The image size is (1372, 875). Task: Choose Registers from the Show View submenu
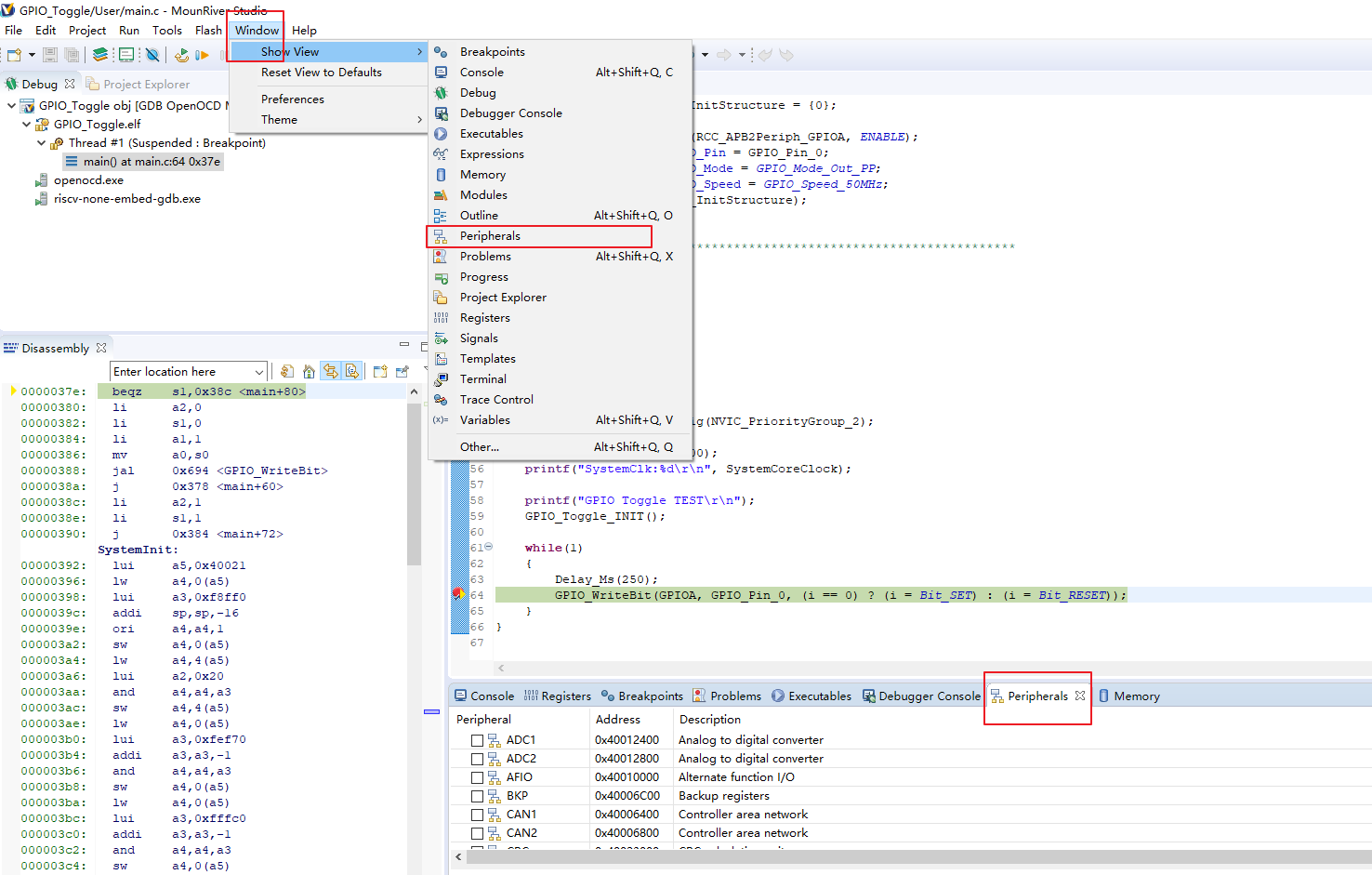point(560,317)
